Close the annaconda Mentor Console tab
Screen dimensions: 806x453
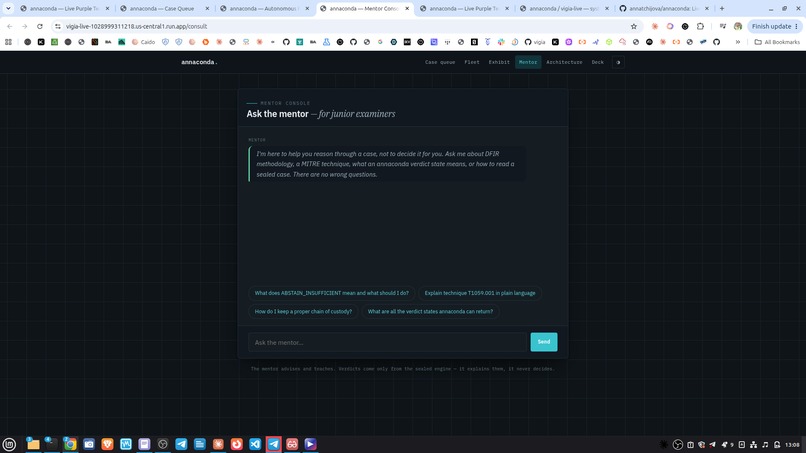coord(407,9)
